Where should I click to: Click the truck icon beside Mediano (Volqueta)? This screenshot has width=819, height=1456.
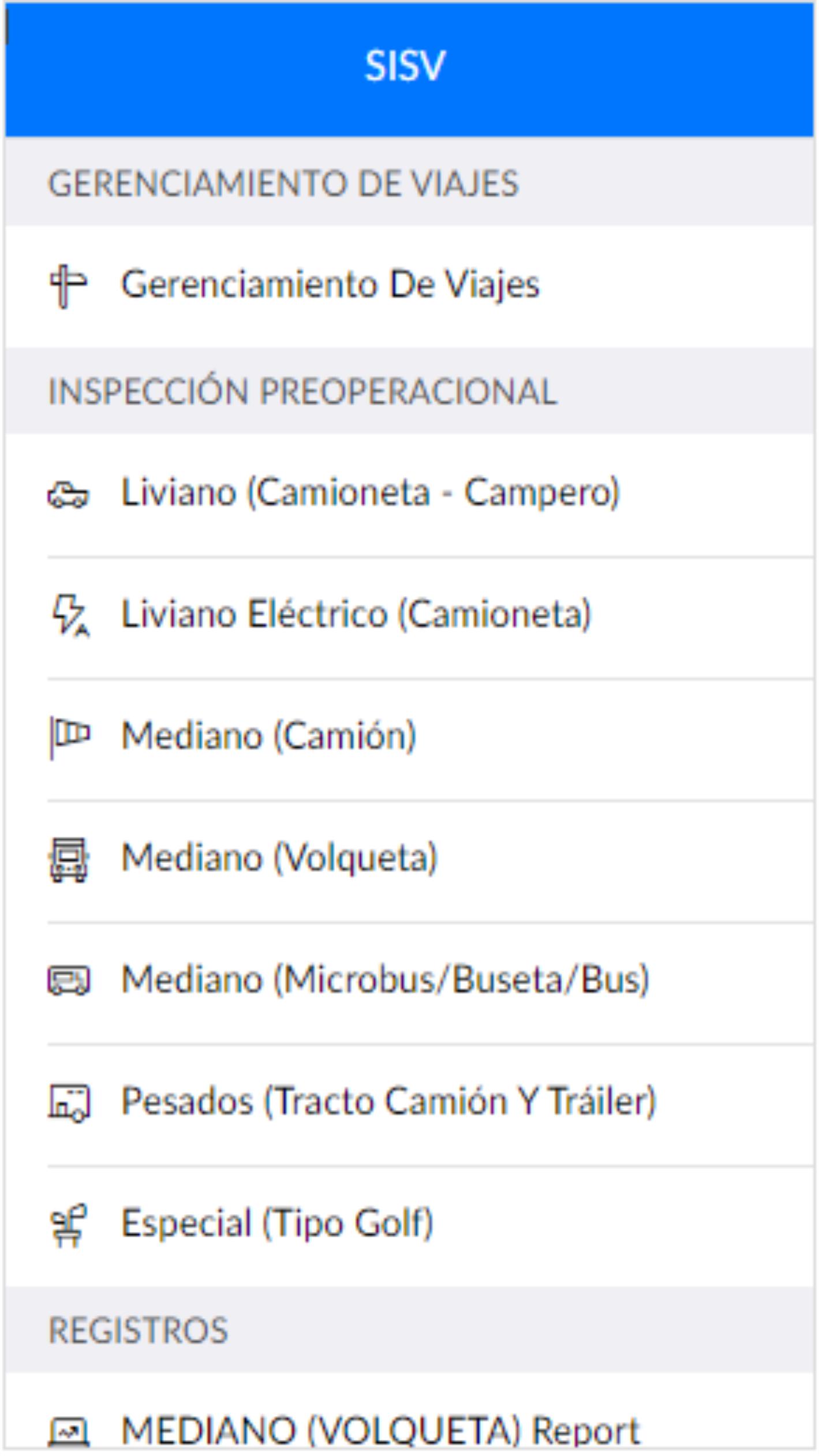click(x=68, y=860)
